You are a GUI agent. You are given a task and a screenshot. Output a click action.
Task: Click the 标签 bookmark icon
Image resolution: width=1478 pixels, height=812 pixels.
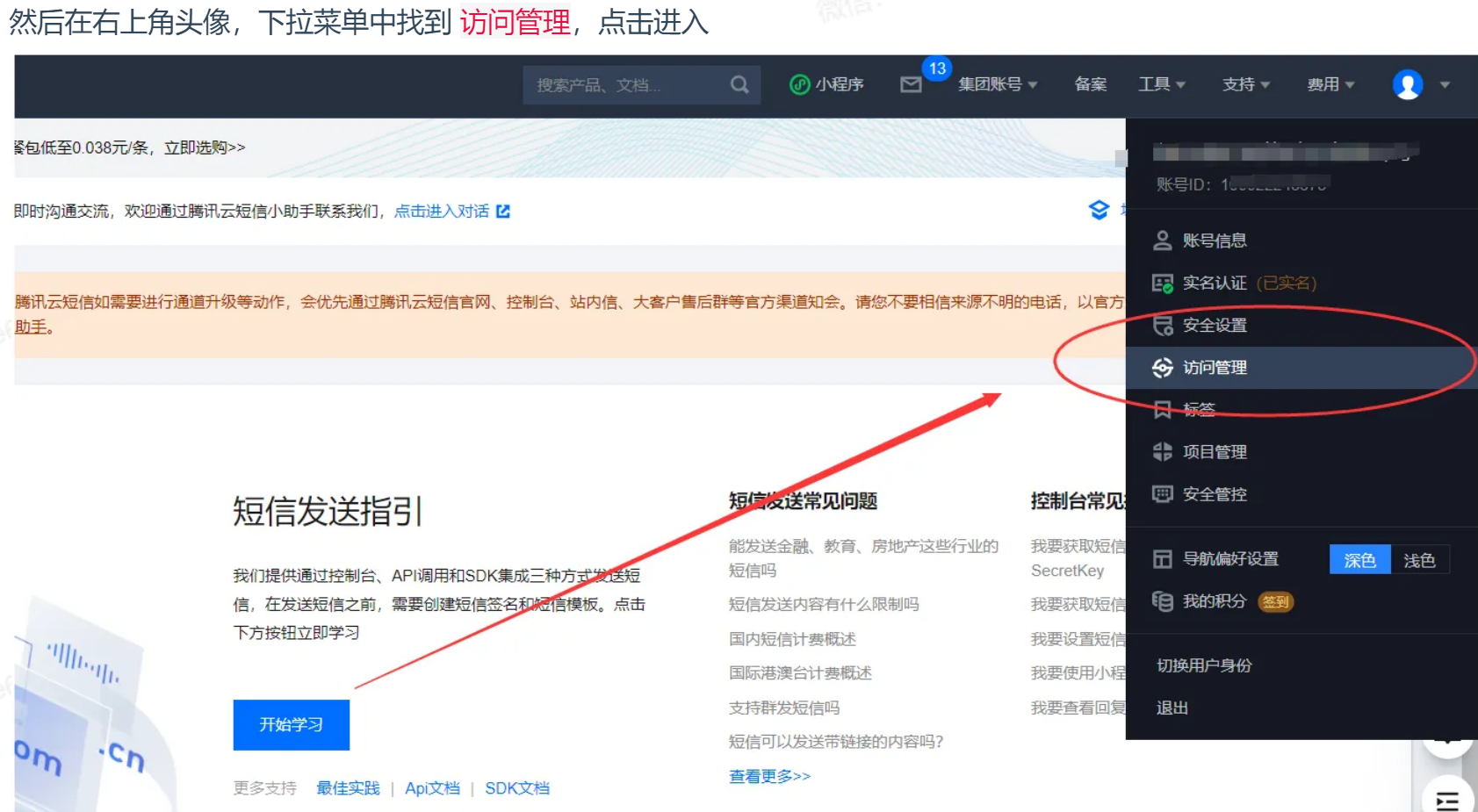click(x=1163, y=410)
